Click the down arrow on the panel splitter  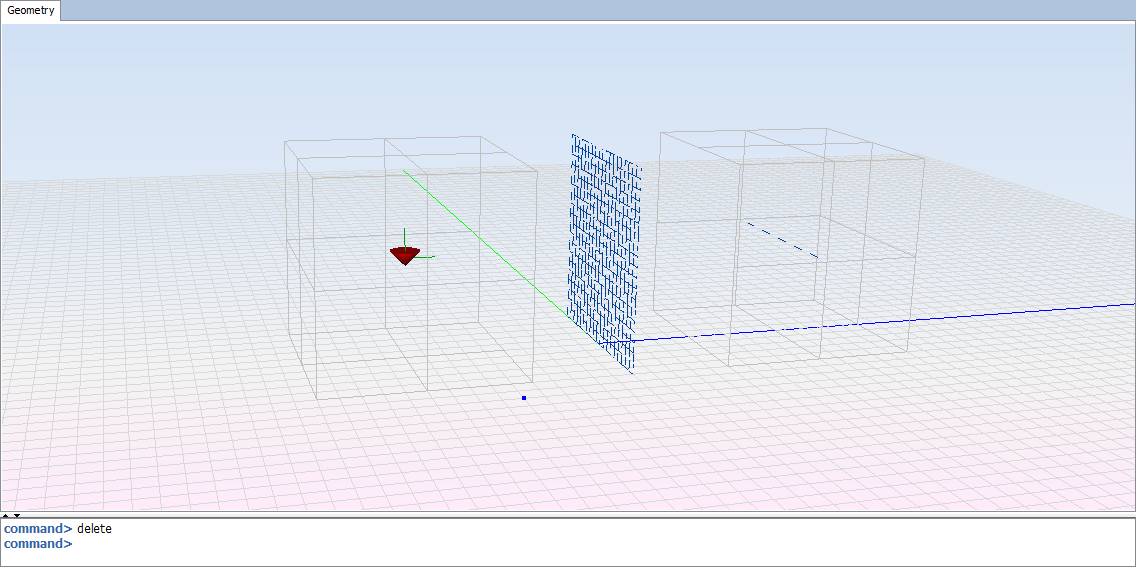point(17,515)
